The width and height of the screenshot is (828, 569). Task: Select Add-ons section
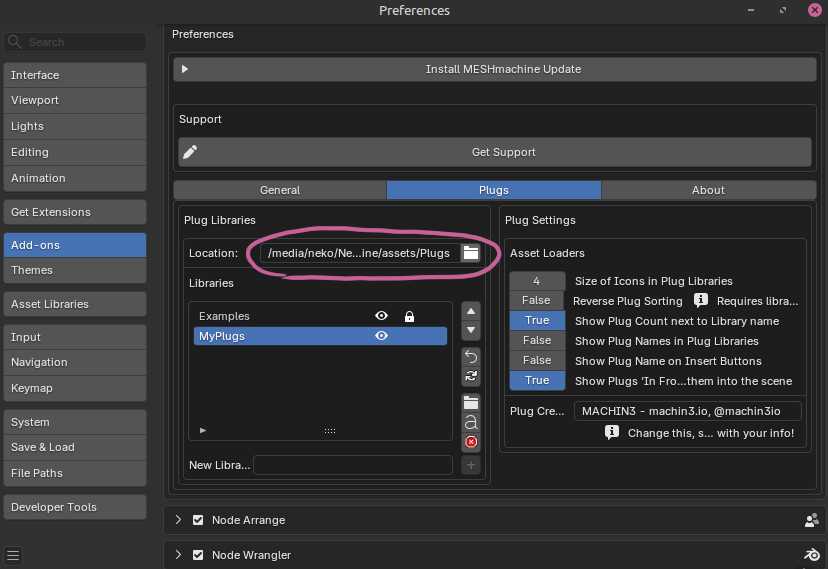point(75,245)
